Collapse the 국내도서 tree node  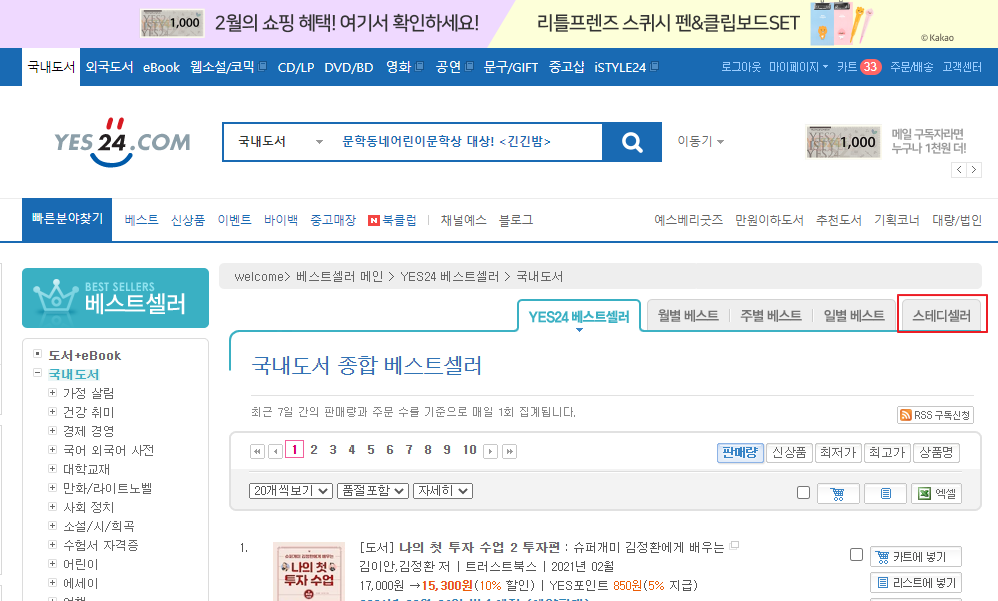point(38,373)
